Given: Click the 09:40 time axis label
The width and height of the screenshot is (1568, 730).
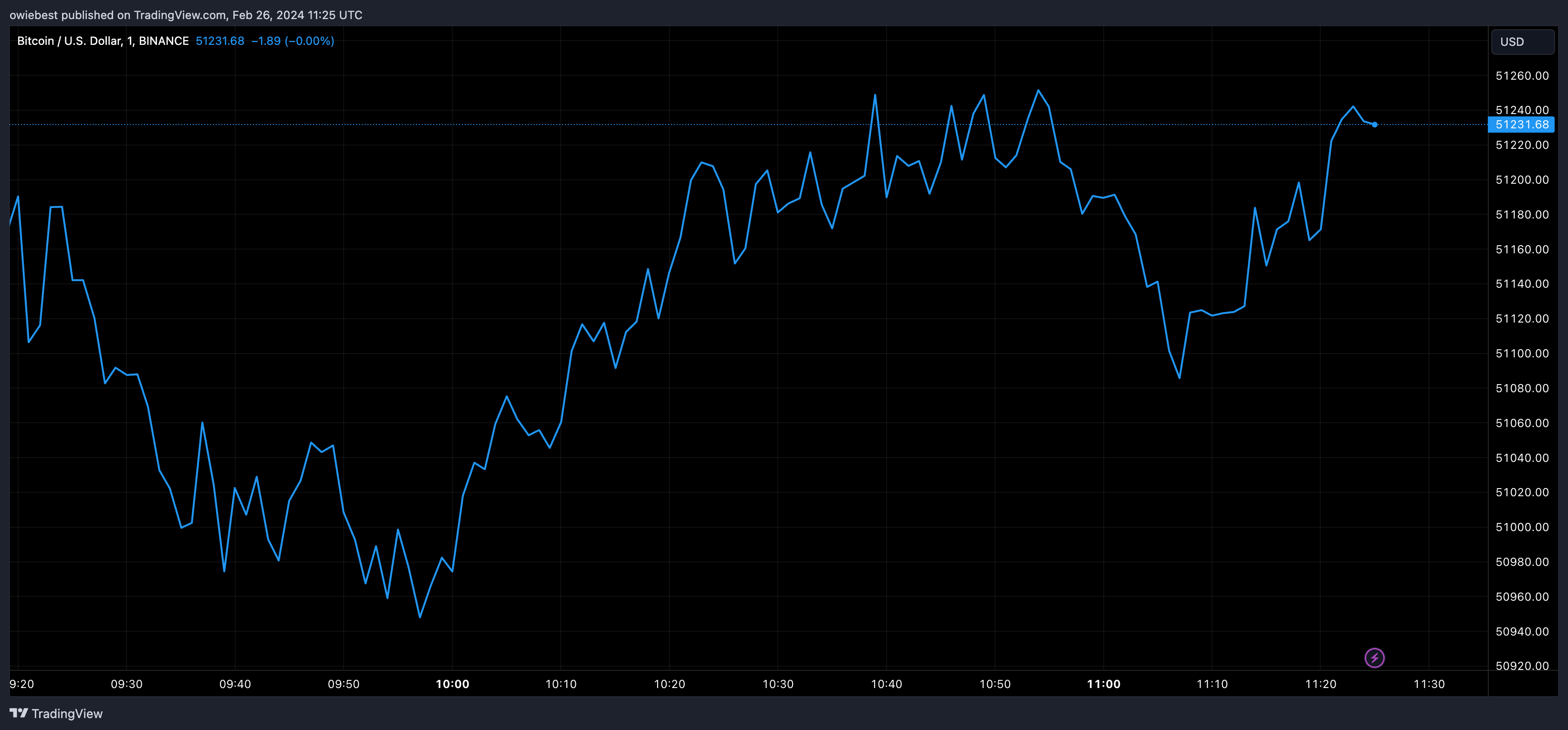Looking at the screenshot, I should point(235,684).
